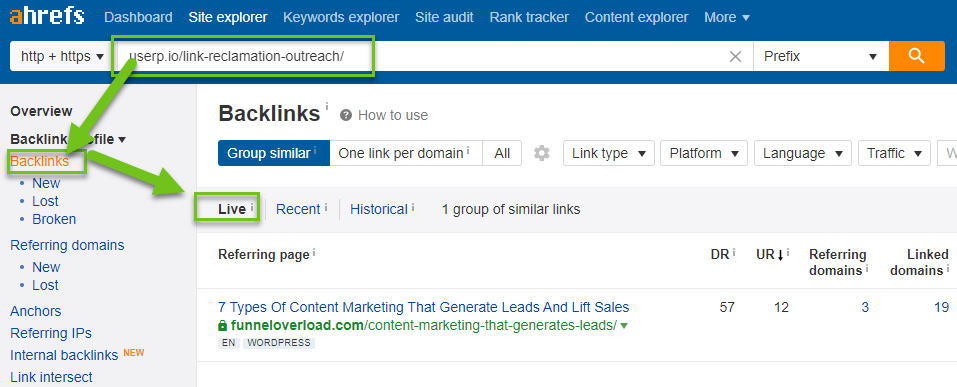
Task: Click the question mark How to use icon
Action: click(x=346, y=115)
